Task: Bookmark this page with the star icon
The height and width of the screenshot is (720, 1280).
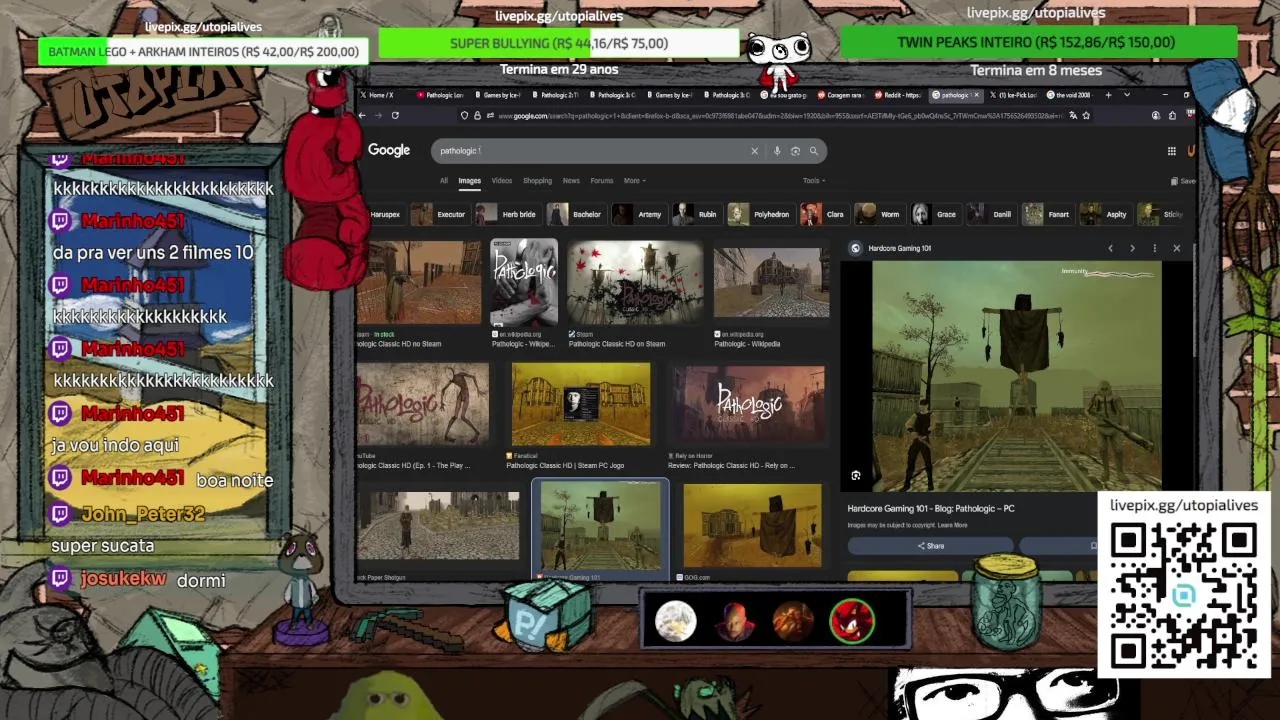Action: pos(1086,115)
